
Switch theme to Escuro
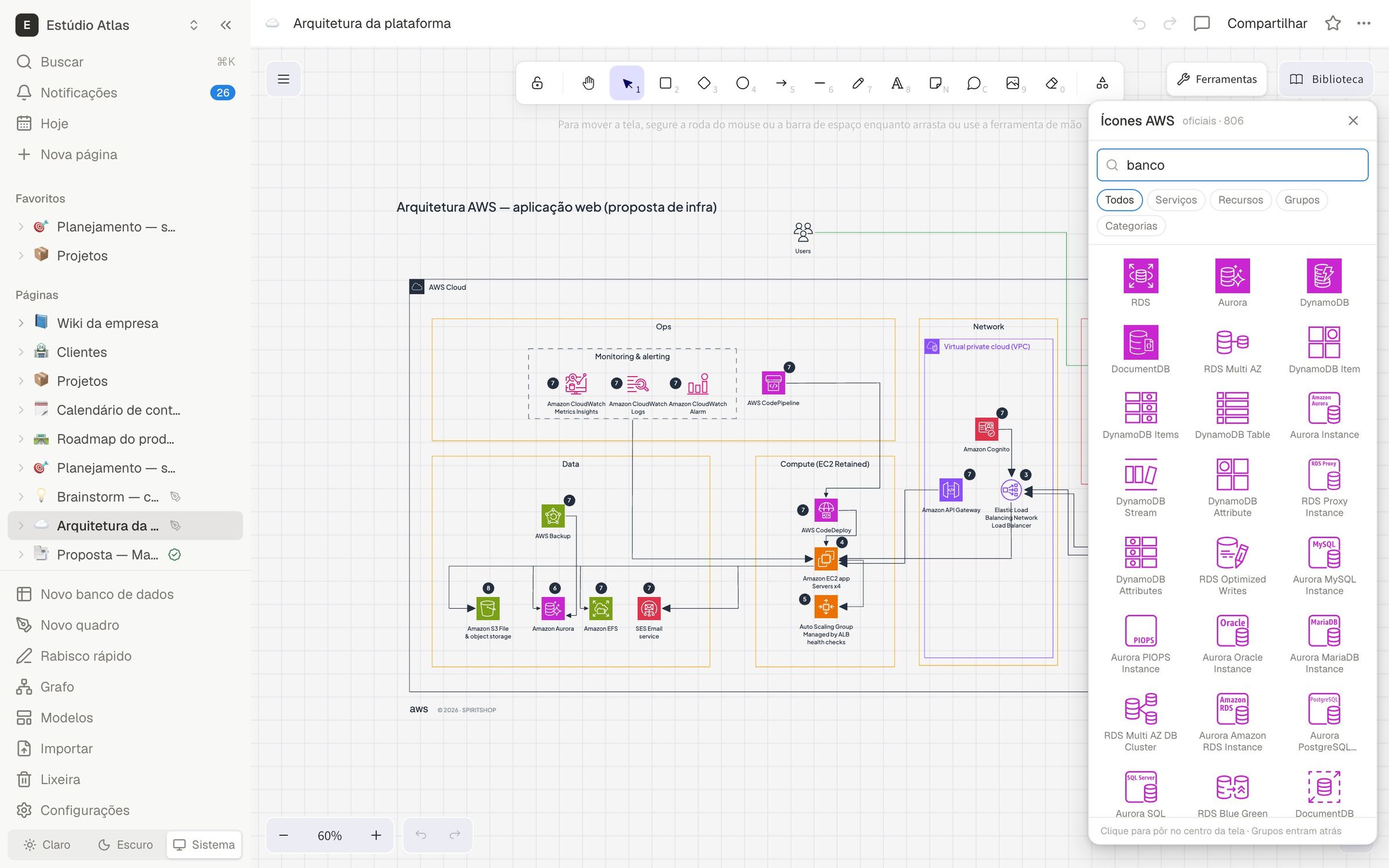click(x=126, y=844)
